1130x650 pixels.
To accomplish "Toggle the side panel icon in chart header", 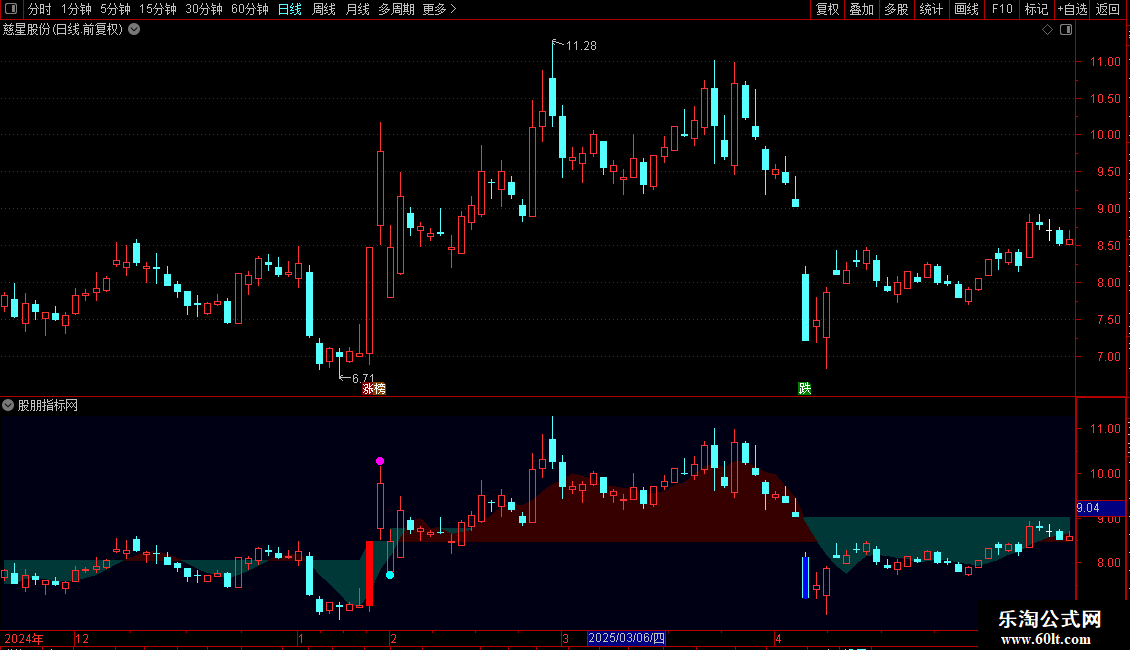I will (x=1066, y=30).
